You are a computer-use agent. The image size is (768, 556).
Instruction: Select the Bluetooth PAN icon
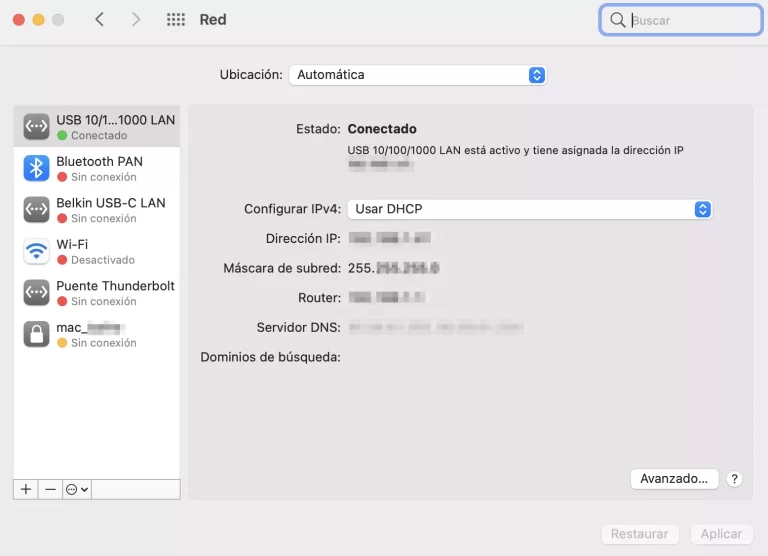click(37, 168)
